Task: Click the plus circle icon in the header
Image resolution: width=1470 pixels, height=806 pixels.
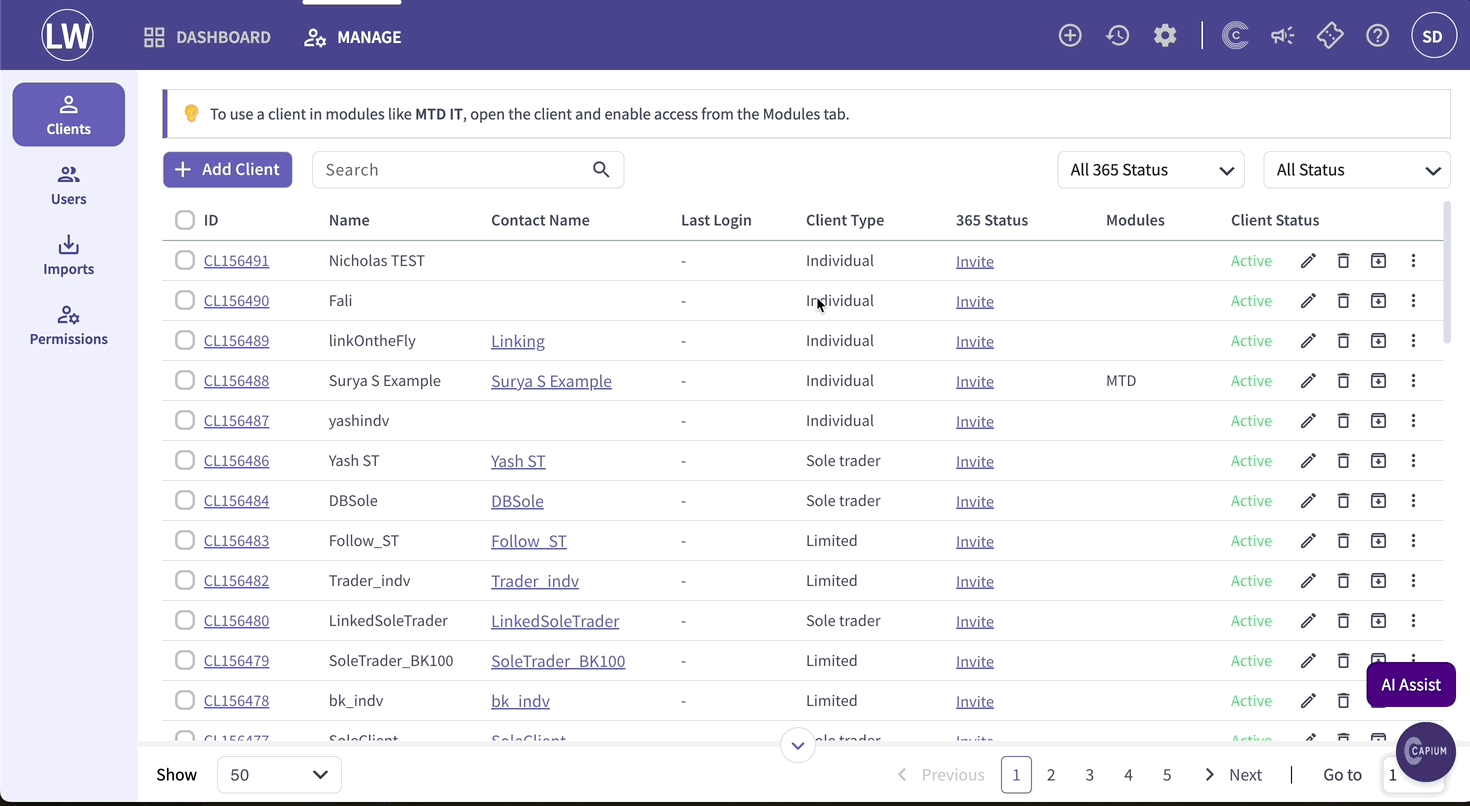Action: 1070,36
